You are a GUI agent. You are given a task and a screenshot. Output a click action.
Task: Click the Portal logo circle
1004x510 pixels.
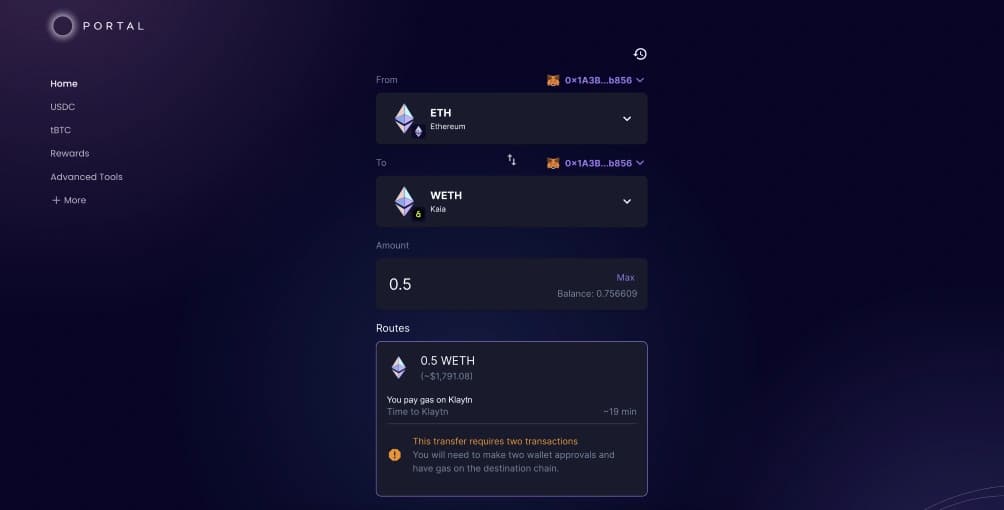coord(63,26)
